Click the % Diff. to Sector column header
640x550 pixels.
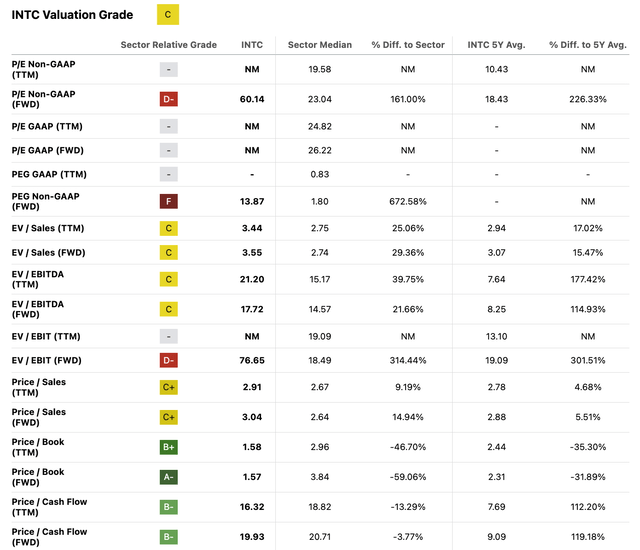click(x=407, y=46)
